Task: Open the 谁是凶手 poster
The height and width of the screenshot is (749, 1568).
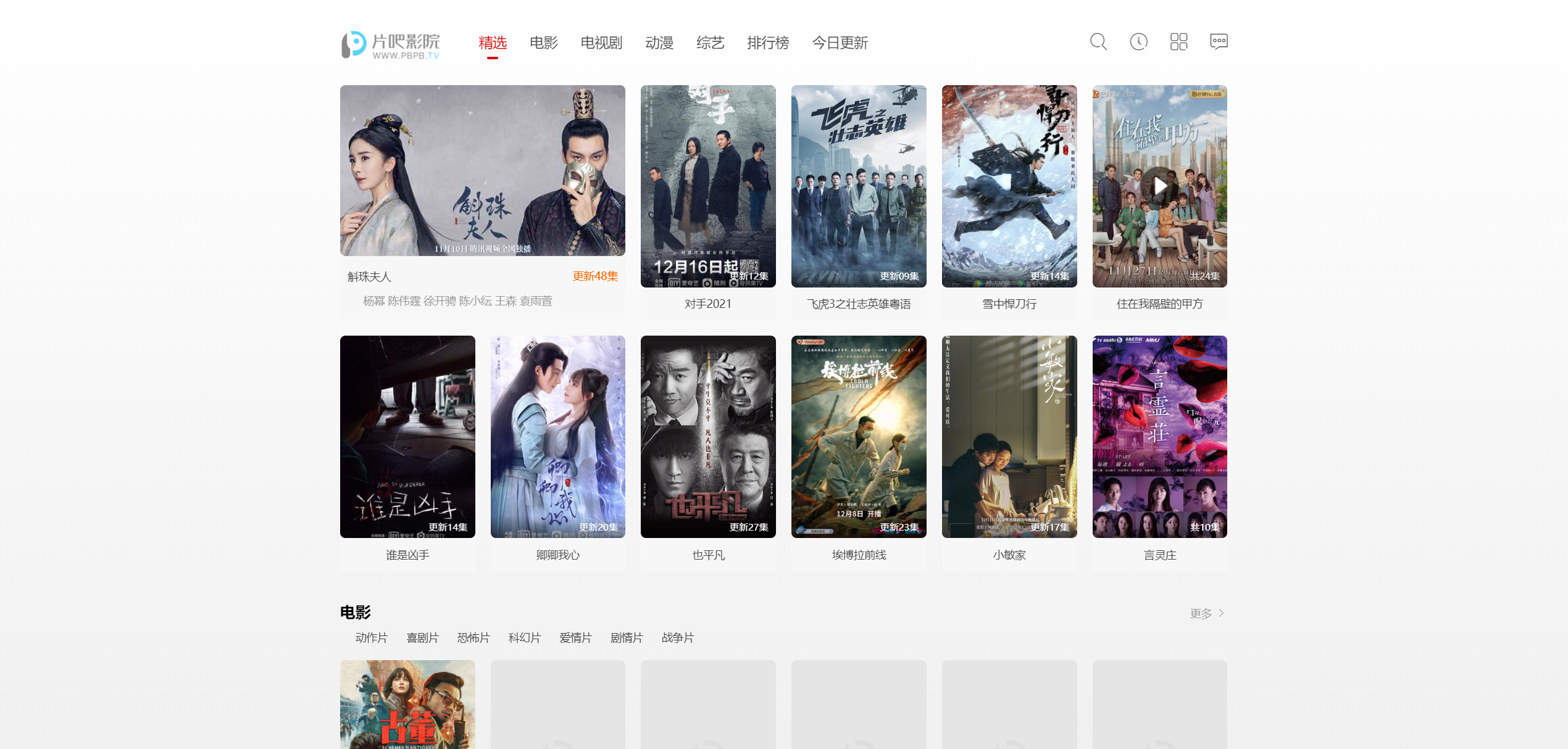Action: 407,437
